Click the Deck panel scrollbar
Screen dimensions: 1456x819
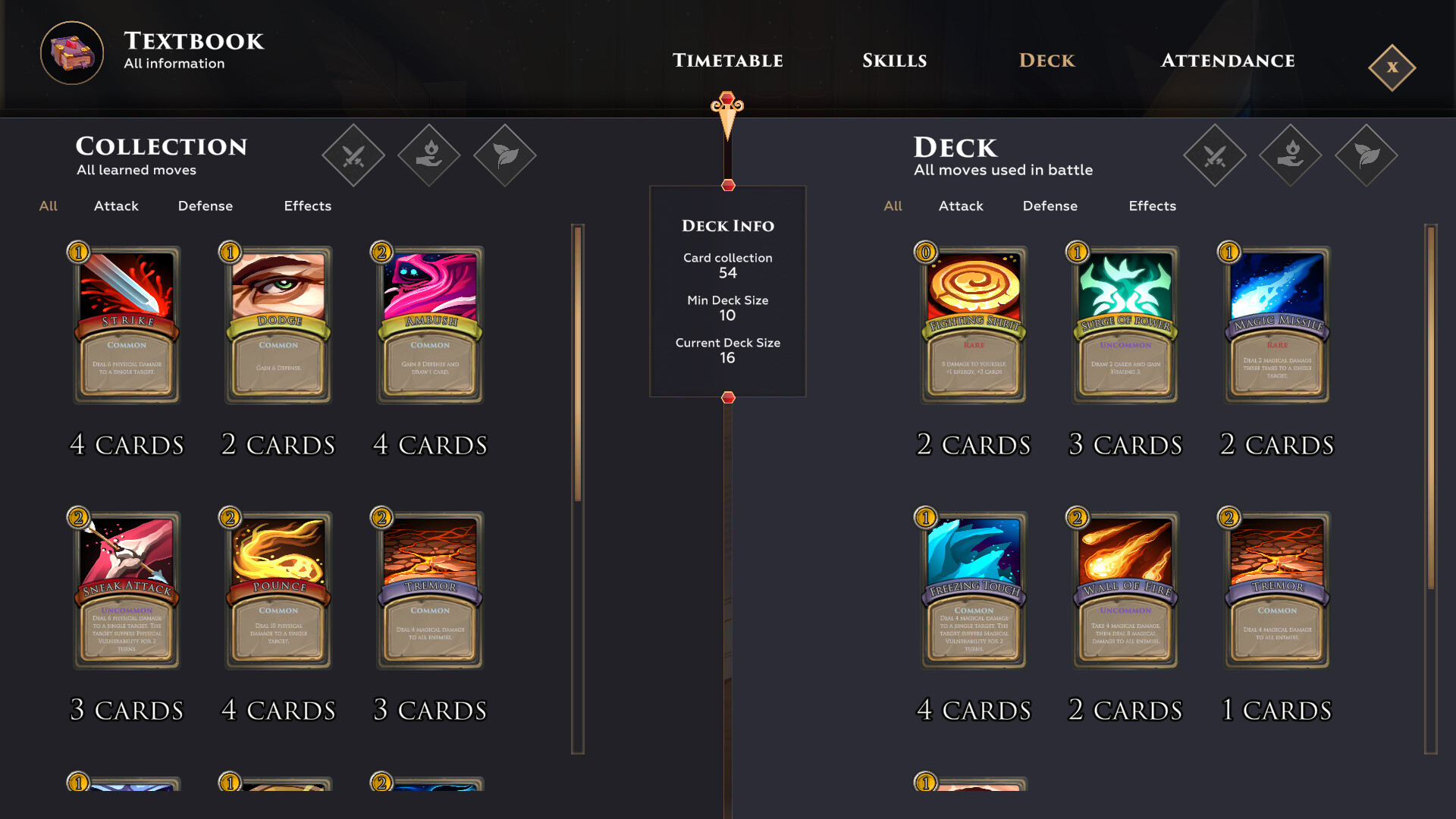(x=1431, y=489)
